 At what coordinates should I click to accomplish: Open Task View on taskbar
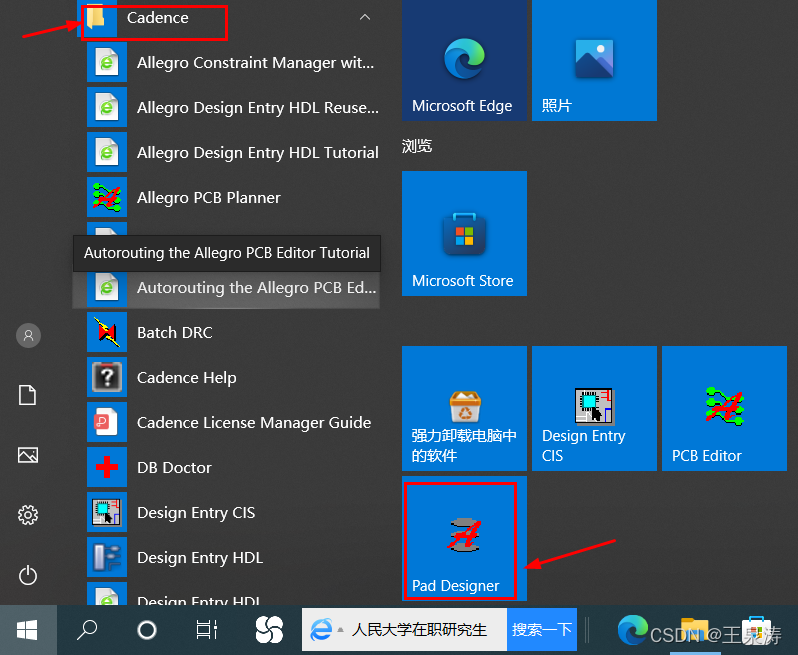coord(207,630)
